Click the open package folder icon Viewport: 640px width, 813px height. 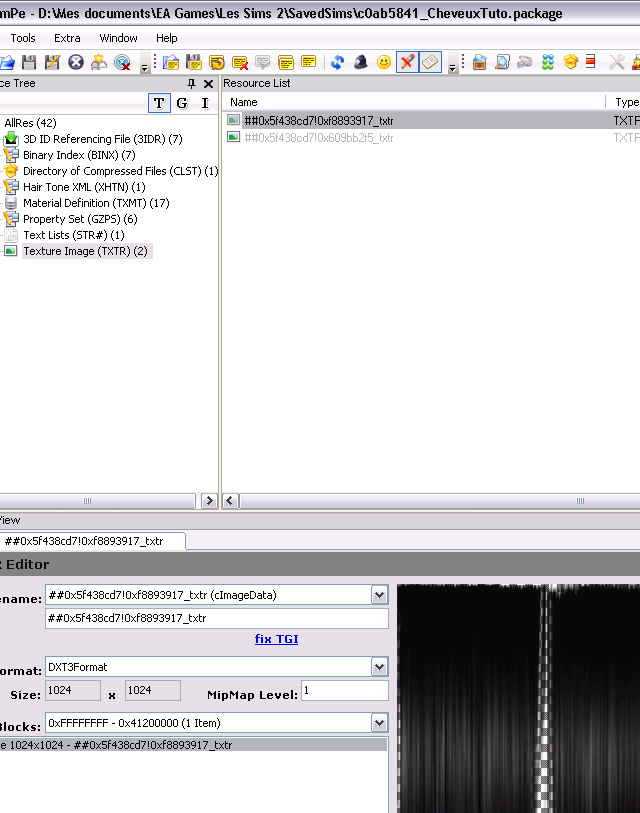point(7,62)
